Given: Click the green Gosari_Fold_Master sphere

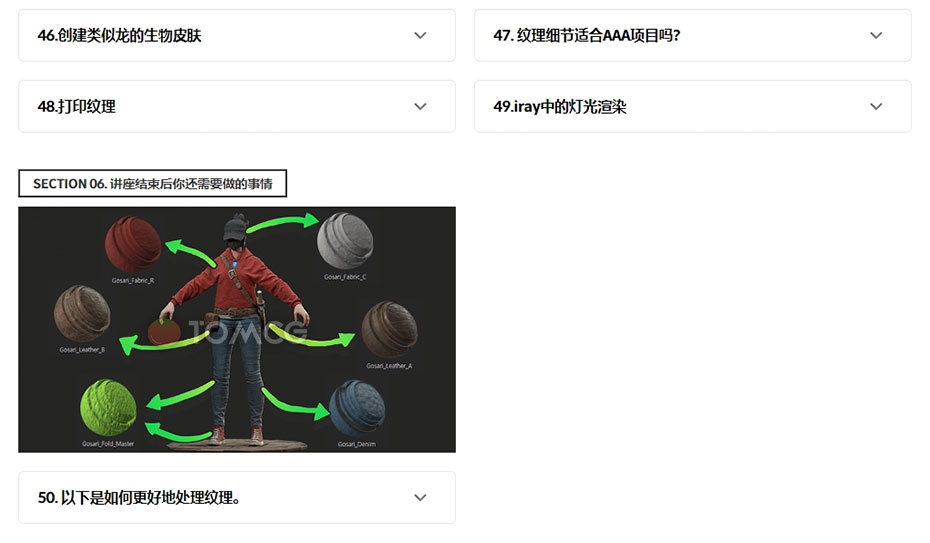Looking at the screenshot, I should 108,408.
